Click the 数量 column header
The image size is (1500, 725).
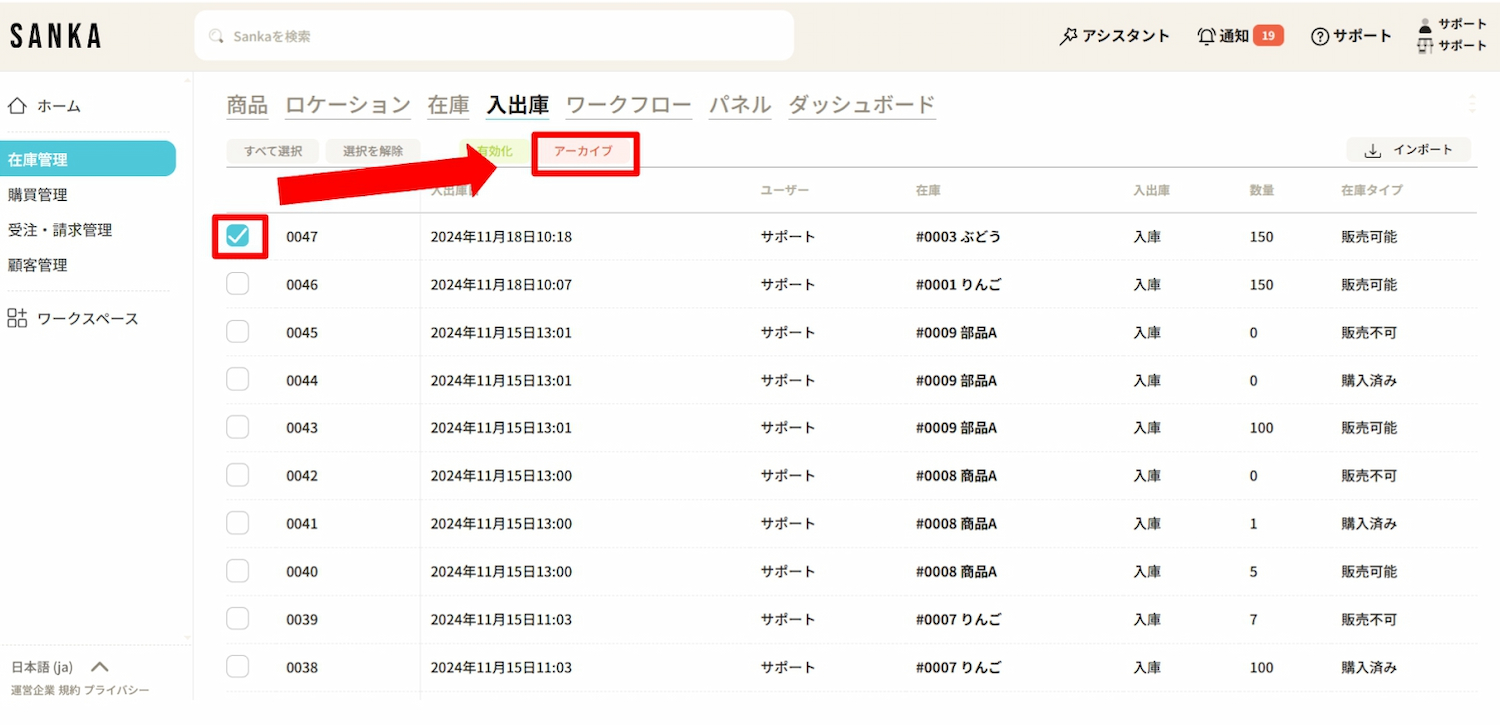[x=1262, y=190]
